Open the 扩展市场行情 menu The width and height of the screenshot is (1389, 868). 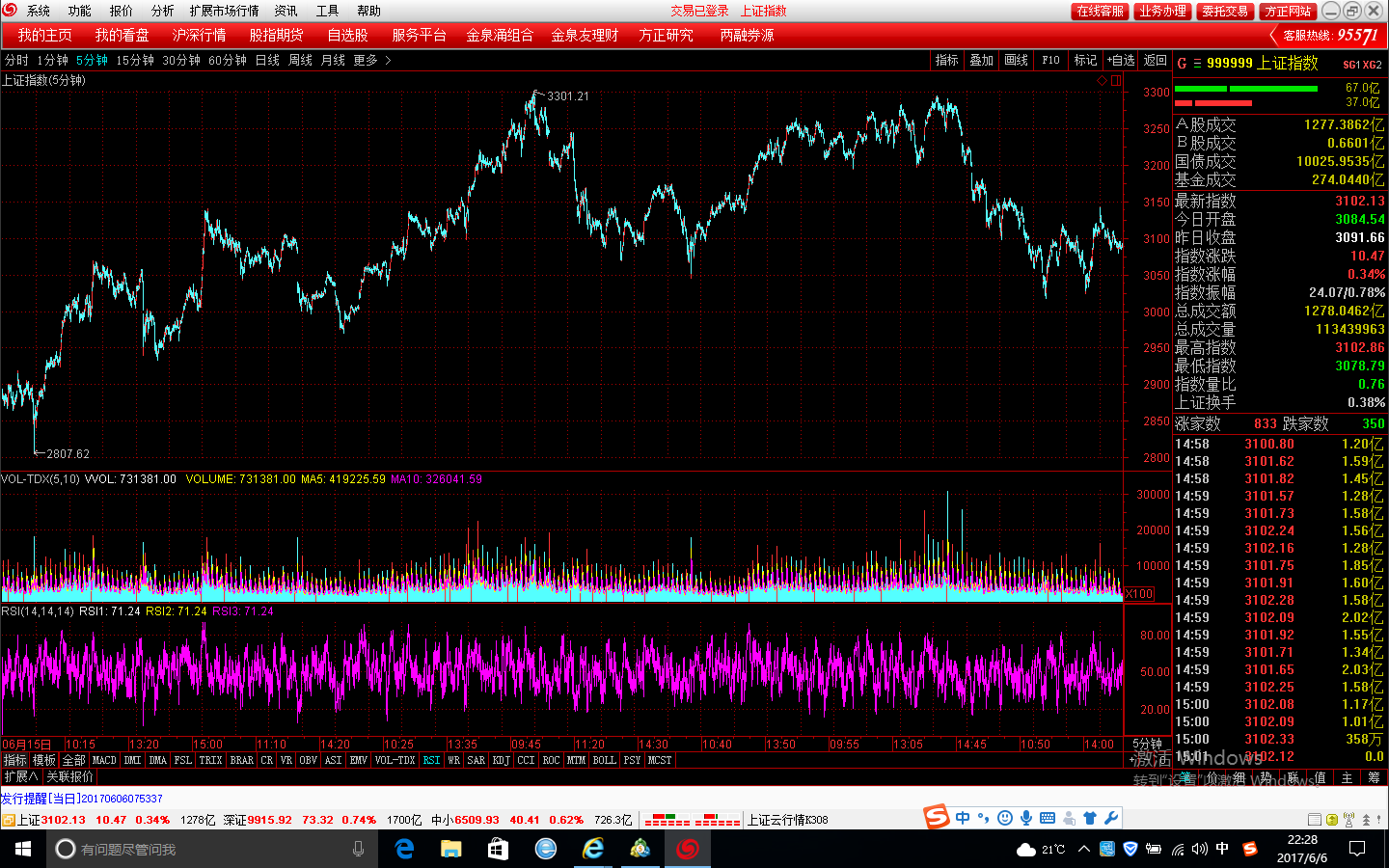pos(225,11)
